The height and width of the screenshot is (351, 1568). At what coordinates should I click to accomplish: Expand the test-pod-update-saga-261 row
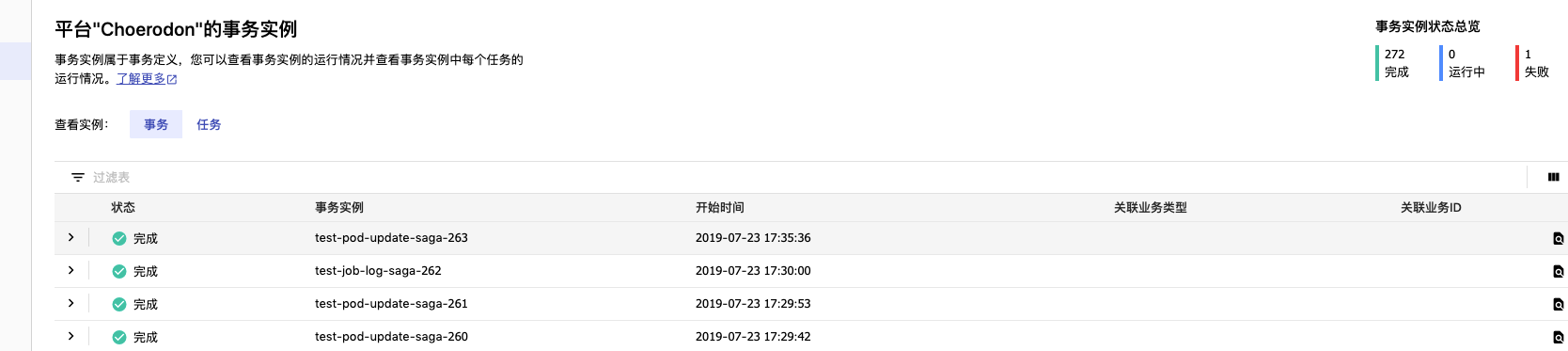(71, 304)
